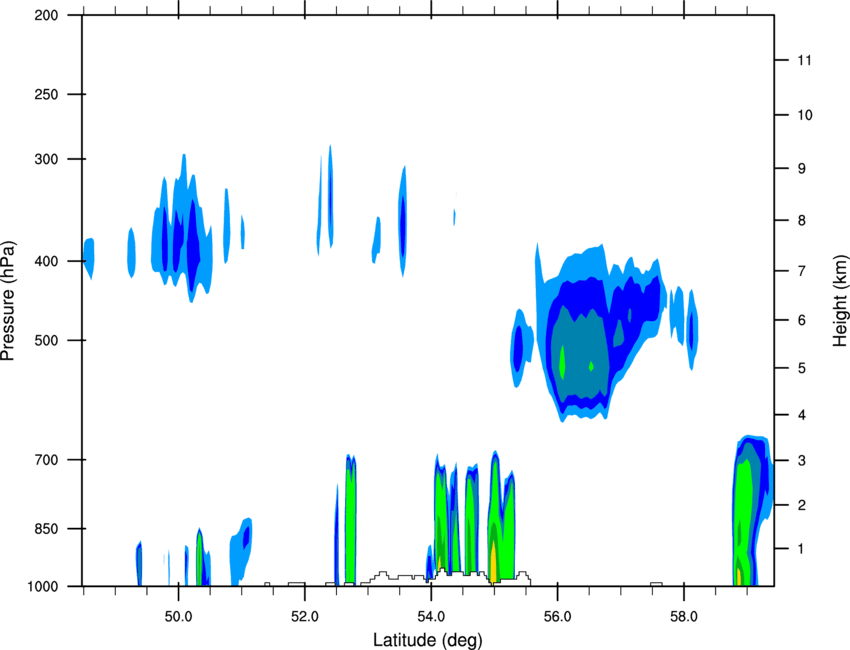Click the 250 pressure tick label
The height and width of the screenshot is (650, 850).
click(x=46, y=94)
